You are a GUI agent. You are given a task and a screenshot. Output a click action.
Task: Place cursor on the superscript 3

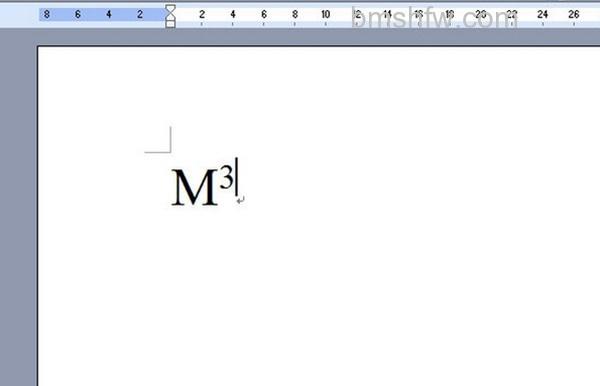[226, 177]
